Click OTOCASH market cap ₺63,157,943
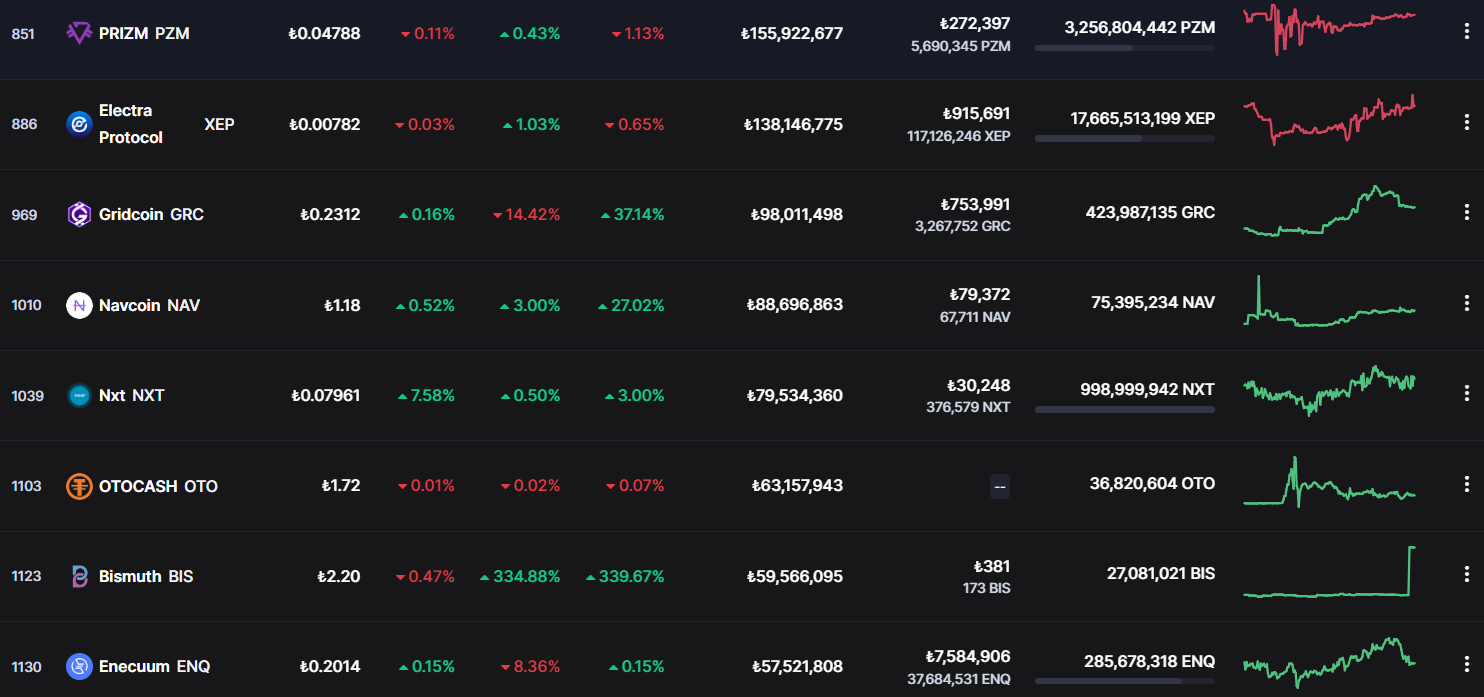 (x=796, y=486)
